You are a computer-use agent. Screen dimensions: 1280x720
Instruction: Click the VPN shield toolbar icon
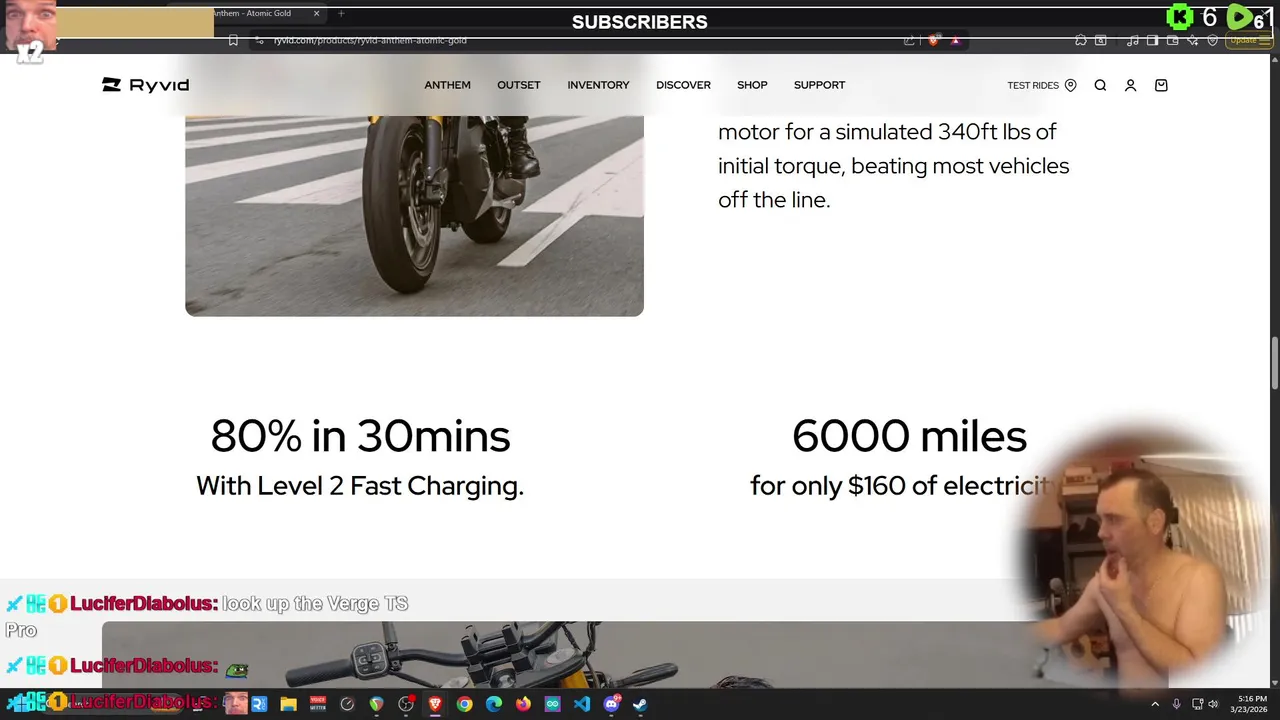pyautogui.click(x=1213, y=41)
